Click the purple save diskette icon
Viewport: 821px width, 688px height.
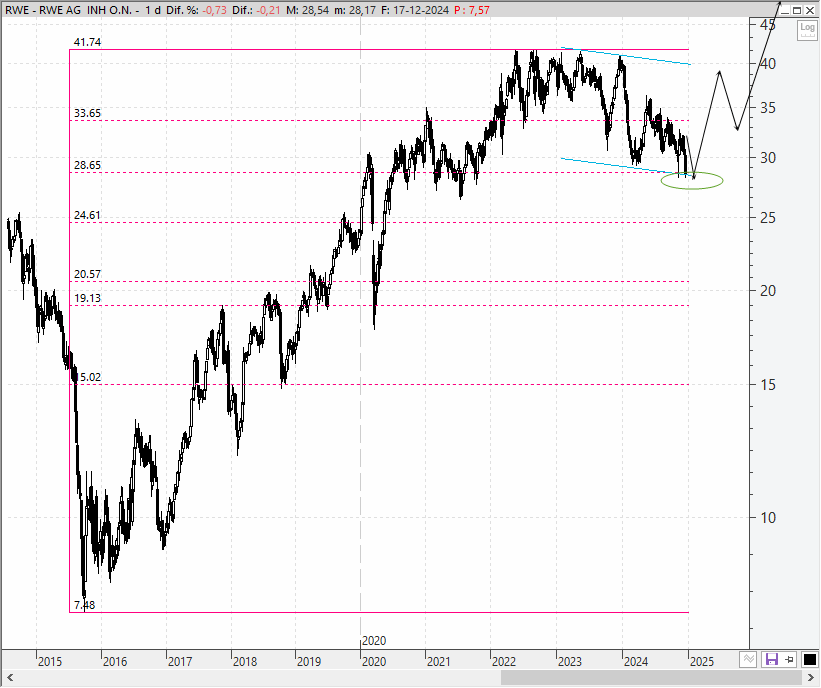click(772, 659)
